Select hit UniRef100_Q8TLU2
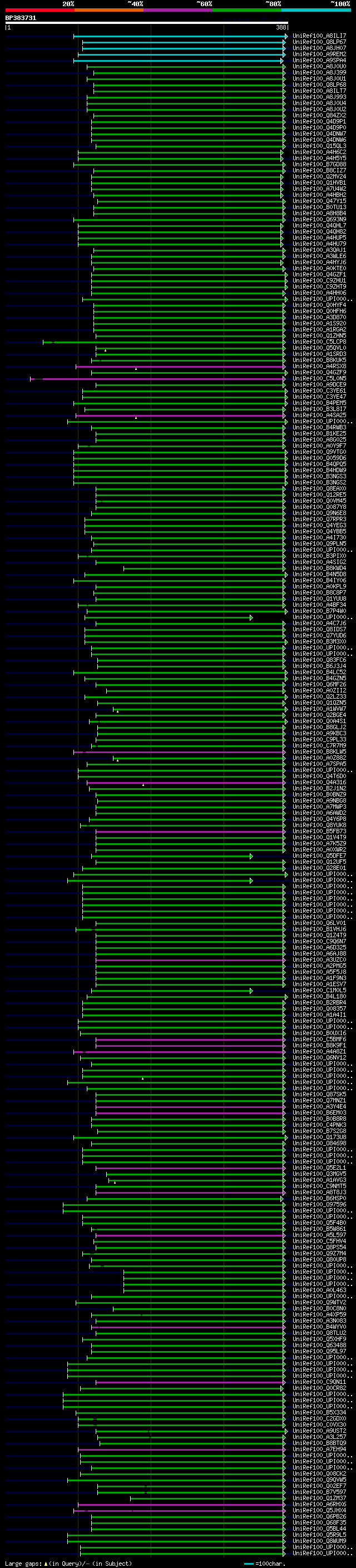Viewport: 356px width, 1568px height. click(319, 1333)
